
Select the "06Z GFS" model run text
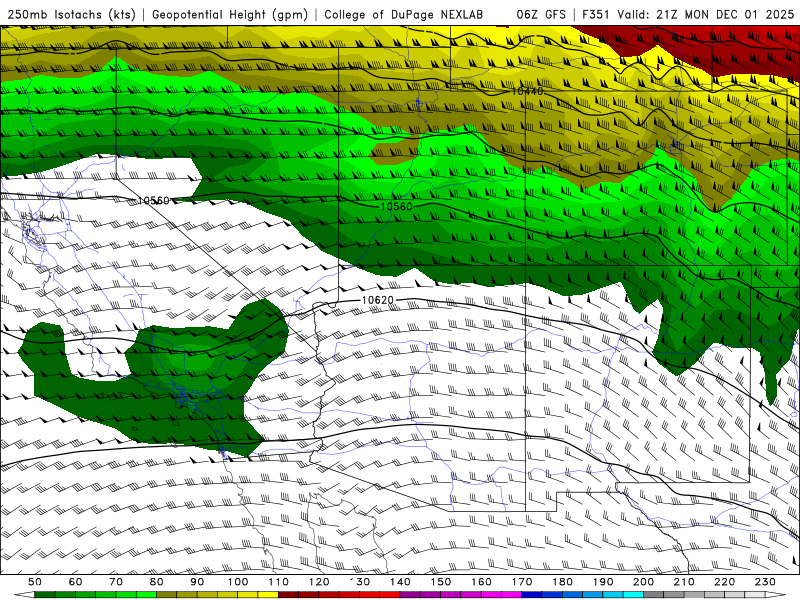coord(541,15)
